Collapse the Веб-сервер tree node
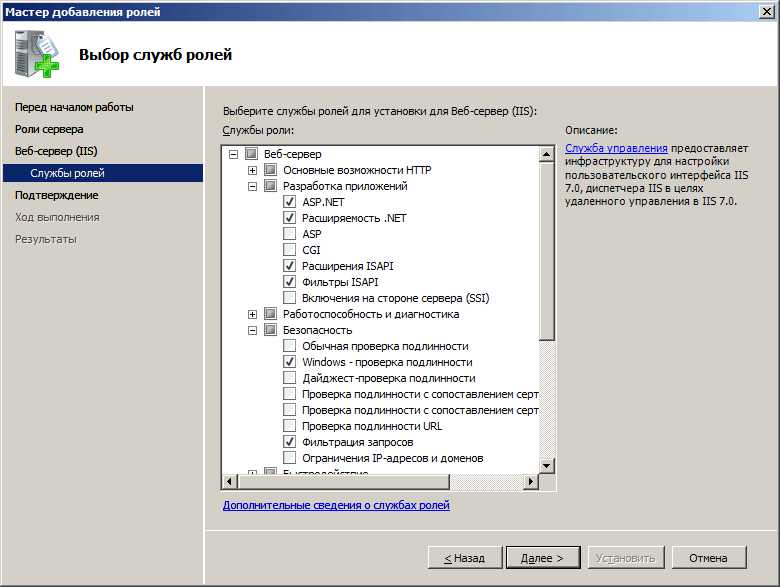The height and width of the screenshot is (587, 780). click(x=233, y=154)
